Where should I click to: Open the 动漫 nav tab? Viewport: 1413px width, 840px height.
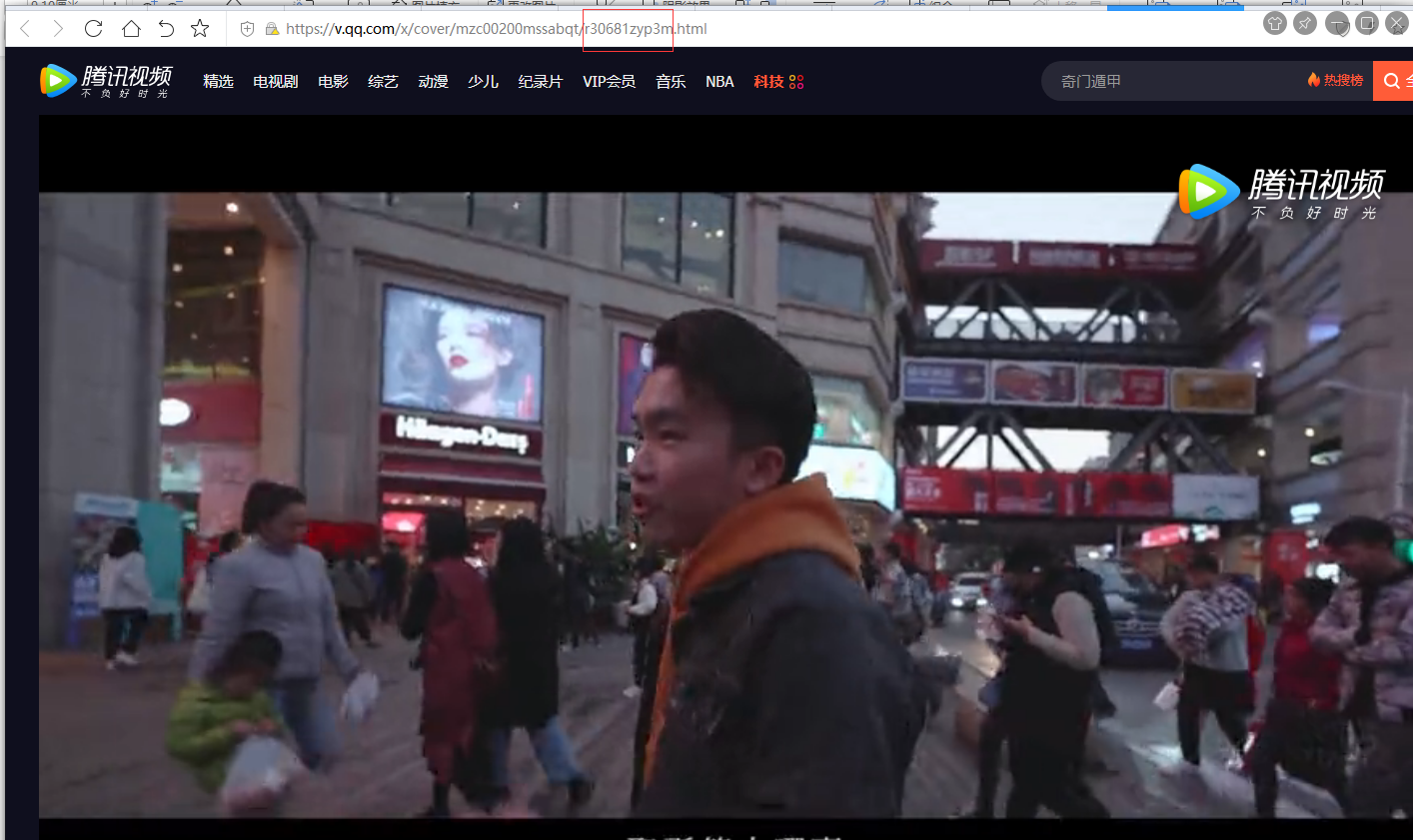pyautogui.click(x=433, y=82)
